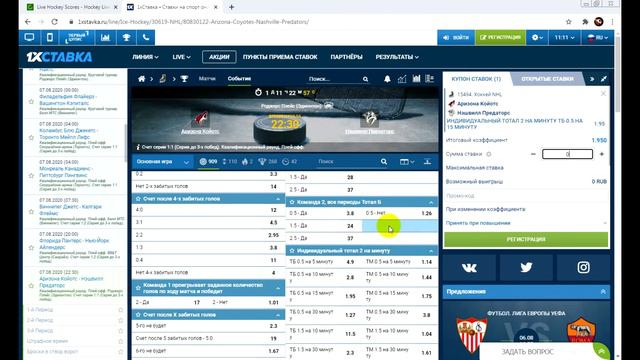This screenshot has height=360, width=640.
Task: Favorite the Виннипег Джетс match star
Action: 31,212
